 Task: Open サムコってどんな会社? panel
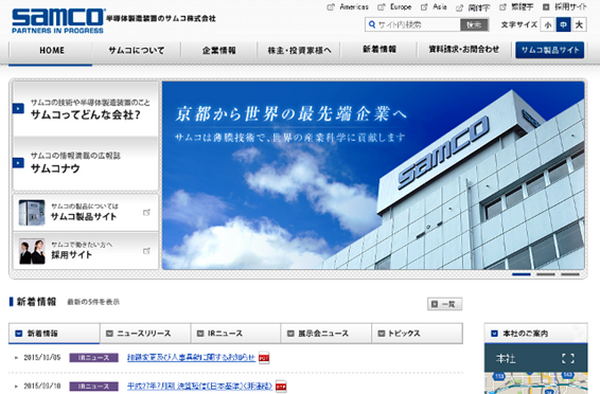86,109
